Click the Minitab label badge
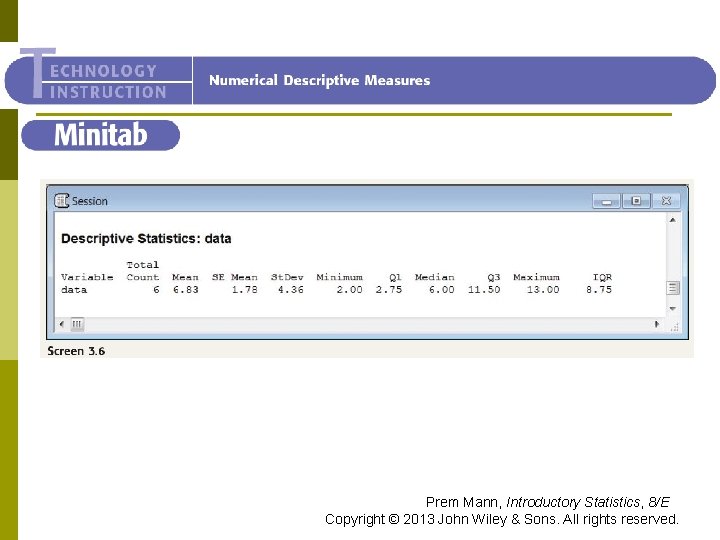This screenshot has height=540, width=720. (x=101, y=135)
